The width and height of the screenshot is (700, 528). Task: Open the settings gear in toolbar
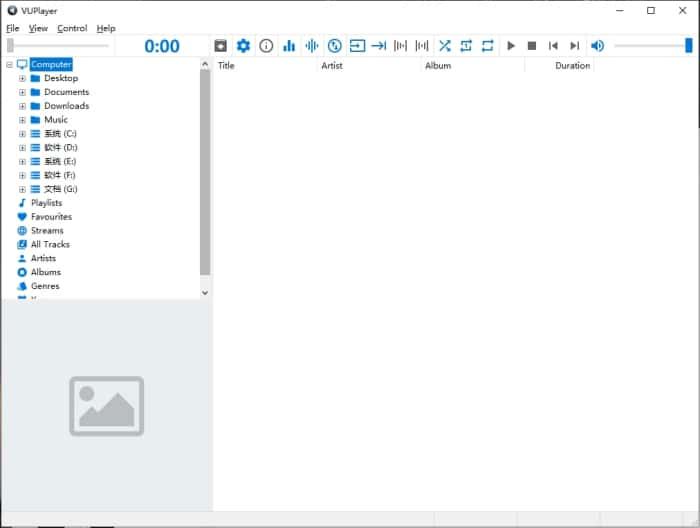tap(243, 46)
